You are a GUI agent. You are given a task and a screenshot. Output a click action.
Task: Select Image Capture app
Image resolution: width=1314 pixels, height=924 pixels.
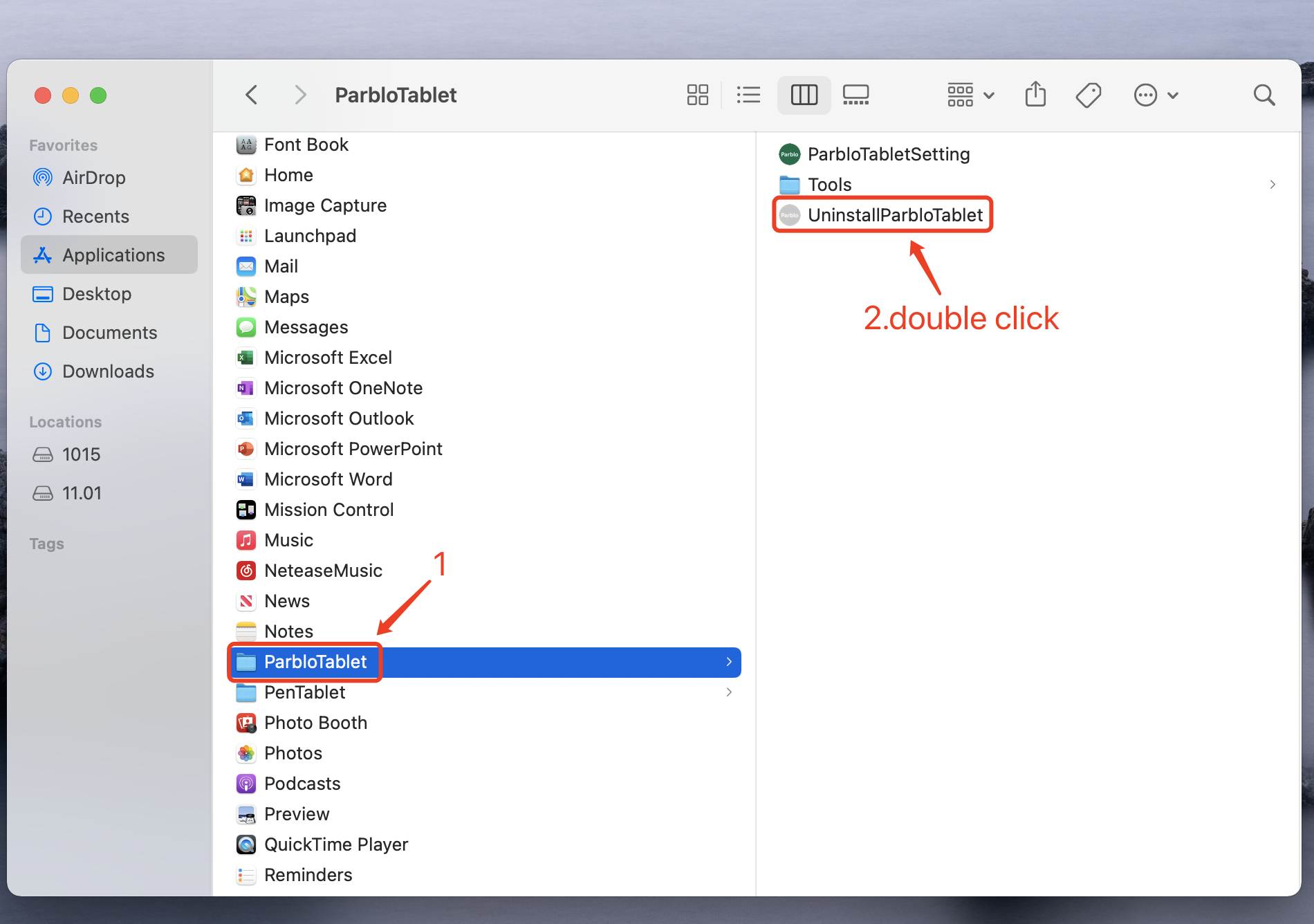click(x=485, y=205)
